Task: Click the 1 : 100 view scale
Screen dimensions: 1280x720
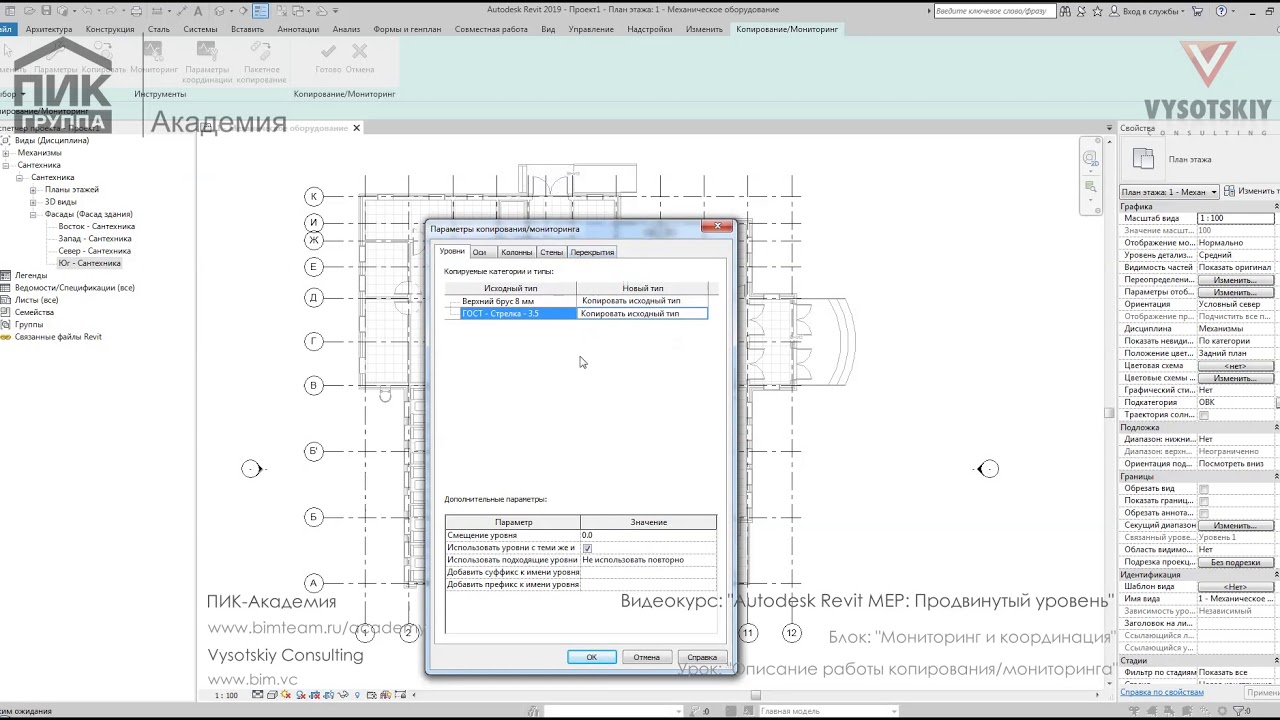Action: click(226, 695)
